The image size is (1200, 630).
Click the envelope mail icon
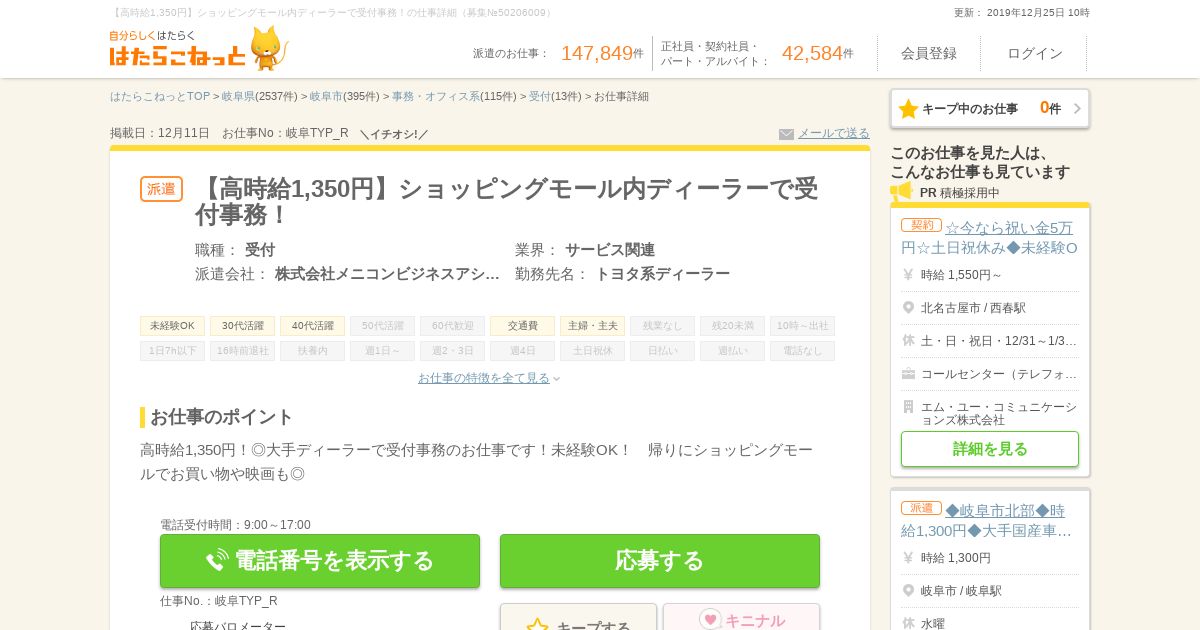pyautogui.click(x=786, y=134)
